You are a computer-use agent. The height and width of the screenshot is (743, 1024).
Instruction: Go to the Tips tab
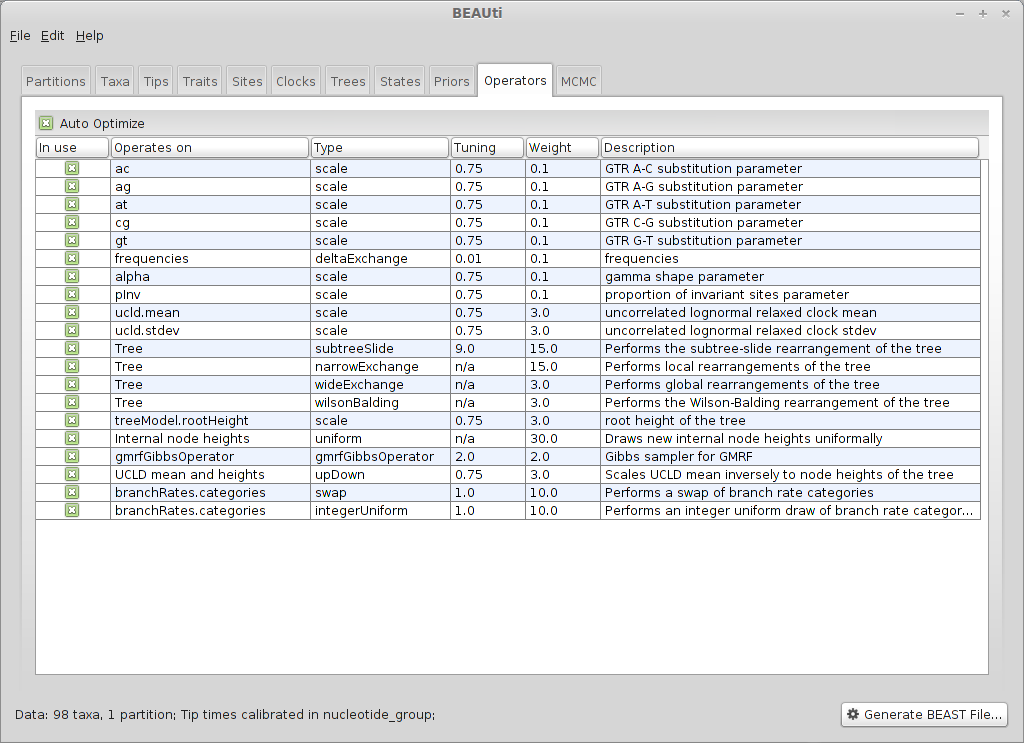156,82
